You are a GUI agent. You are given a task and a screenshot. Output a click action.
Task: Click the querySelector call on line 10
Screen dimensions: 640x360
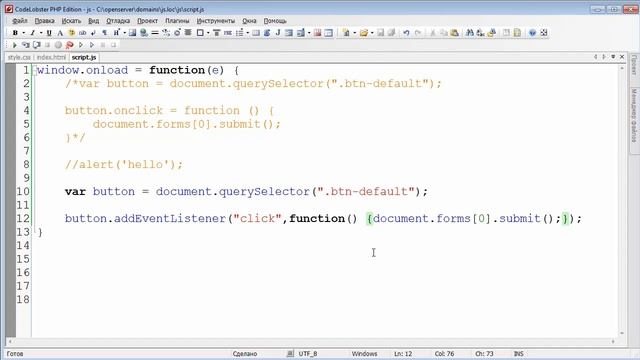point(264,191)
